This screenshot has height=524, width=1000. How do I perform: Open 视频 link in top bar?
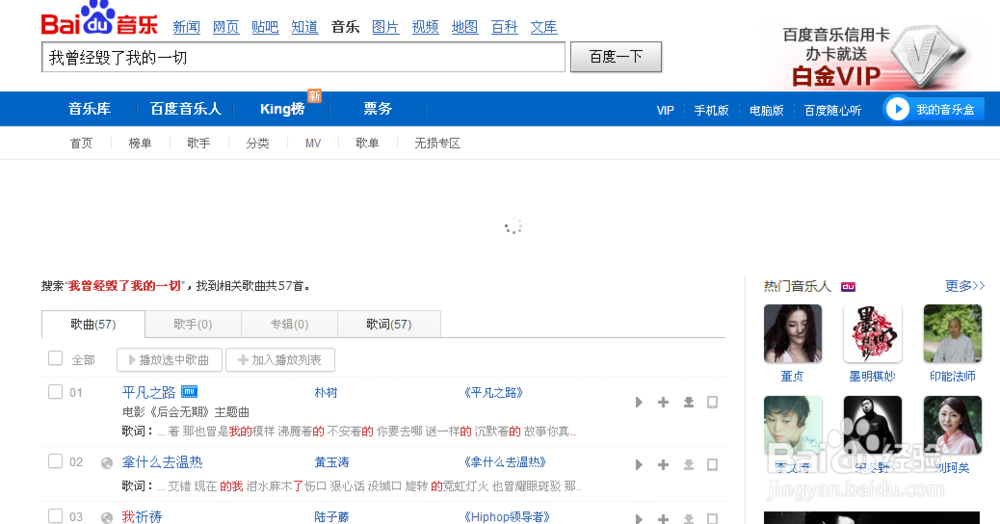[425, 27]
